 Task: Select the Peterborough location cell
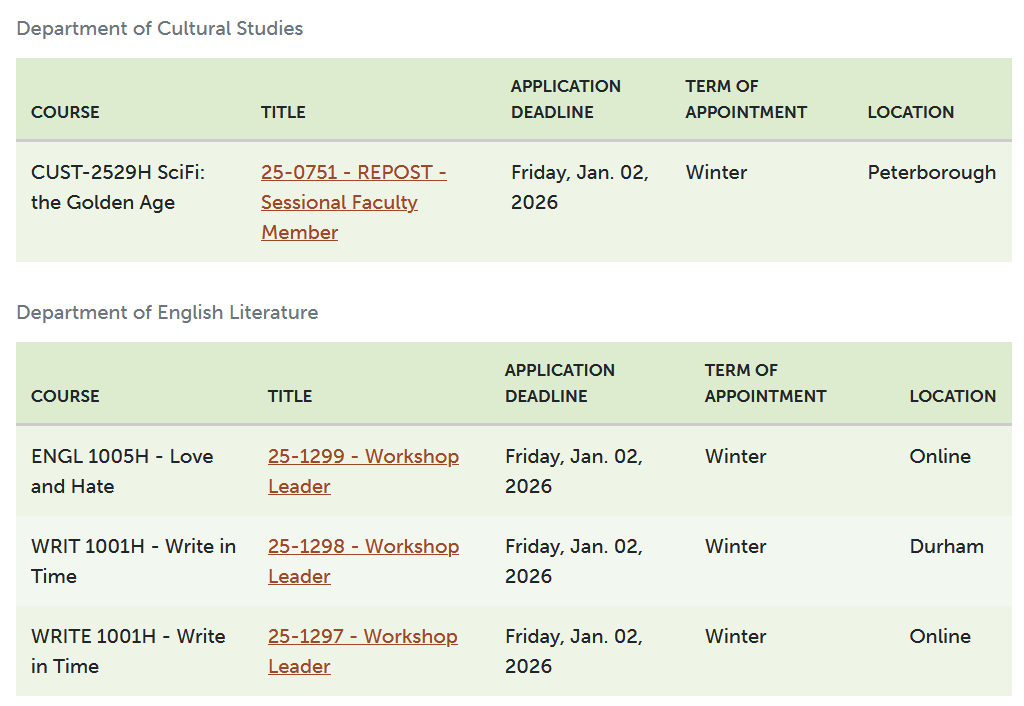(x=931, y=172)
